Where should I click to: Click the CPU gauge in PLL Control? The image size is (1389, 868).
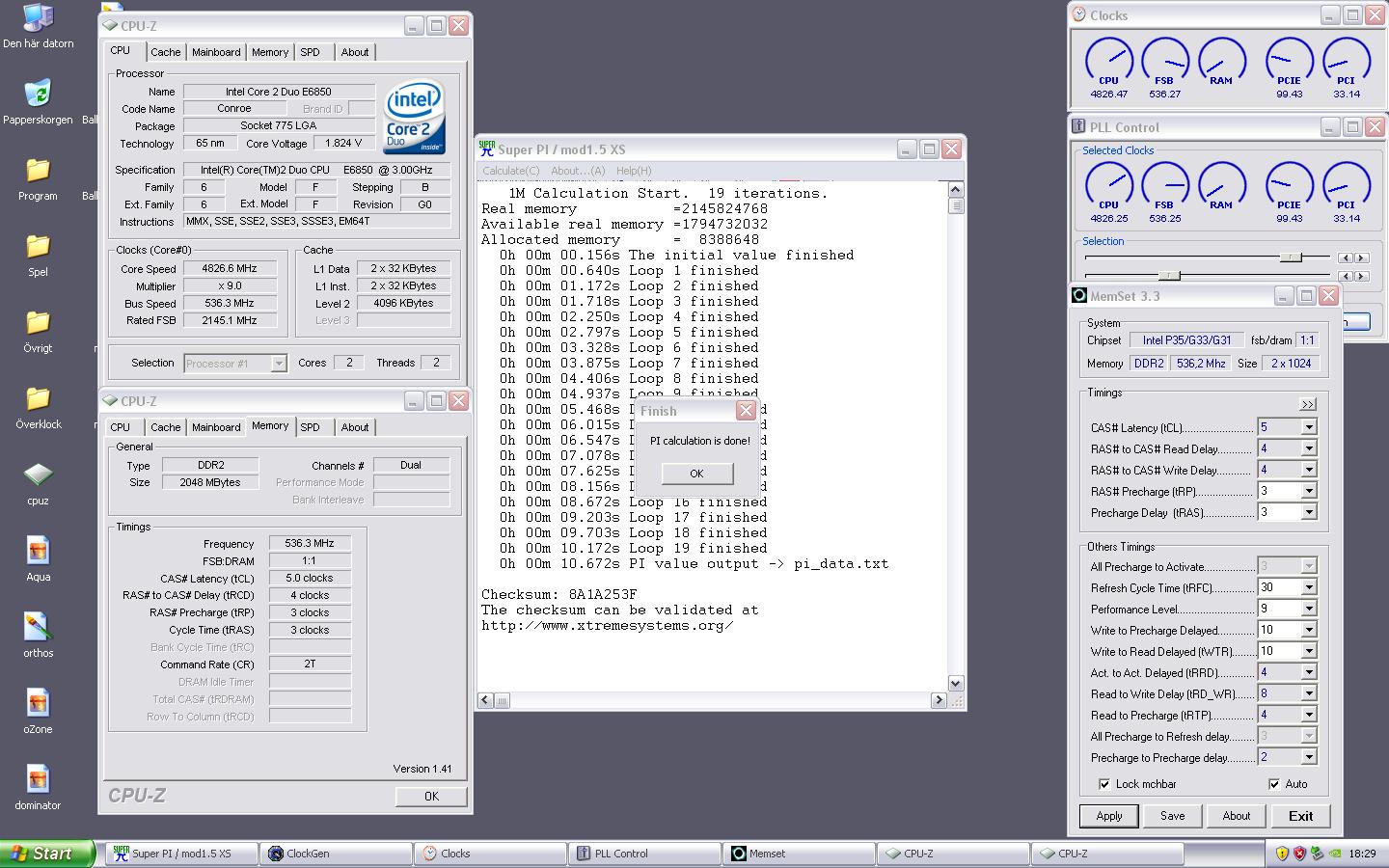[x=1108, y=186]
